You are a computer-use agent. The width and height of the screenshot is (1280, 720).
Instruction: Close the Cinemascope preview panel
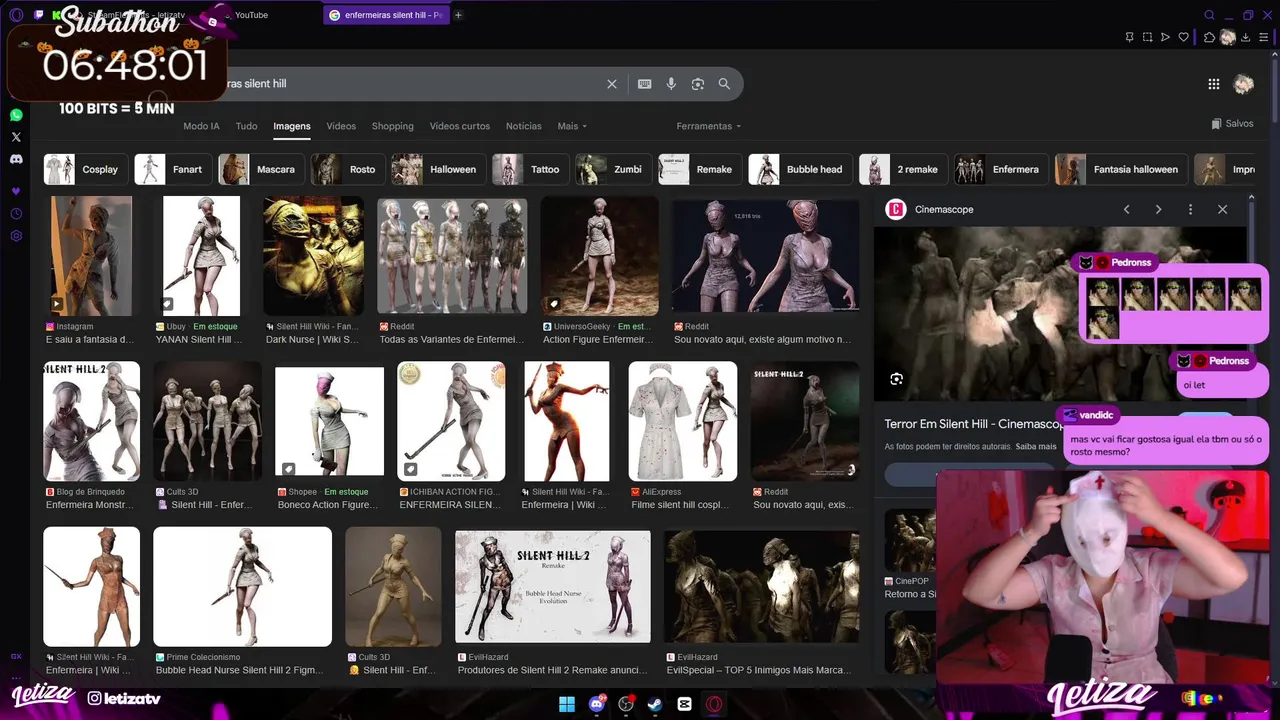click(1222, 209)
